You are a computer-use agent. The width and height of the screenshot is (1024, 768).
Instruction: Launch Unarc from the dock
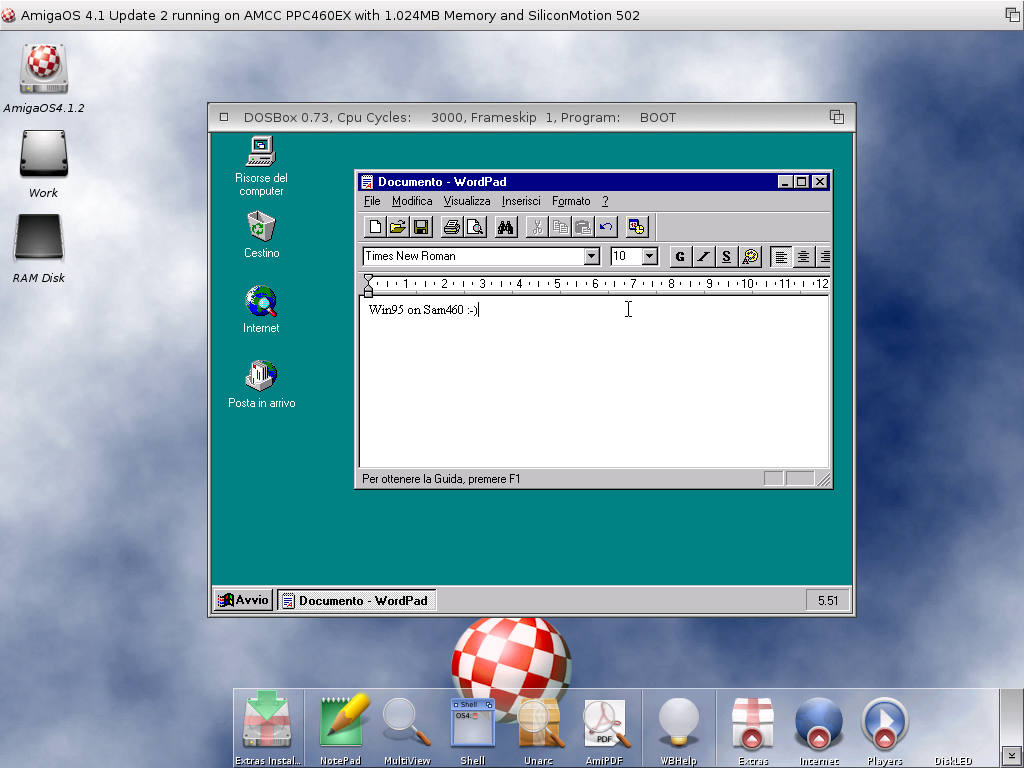coord(538,729)
